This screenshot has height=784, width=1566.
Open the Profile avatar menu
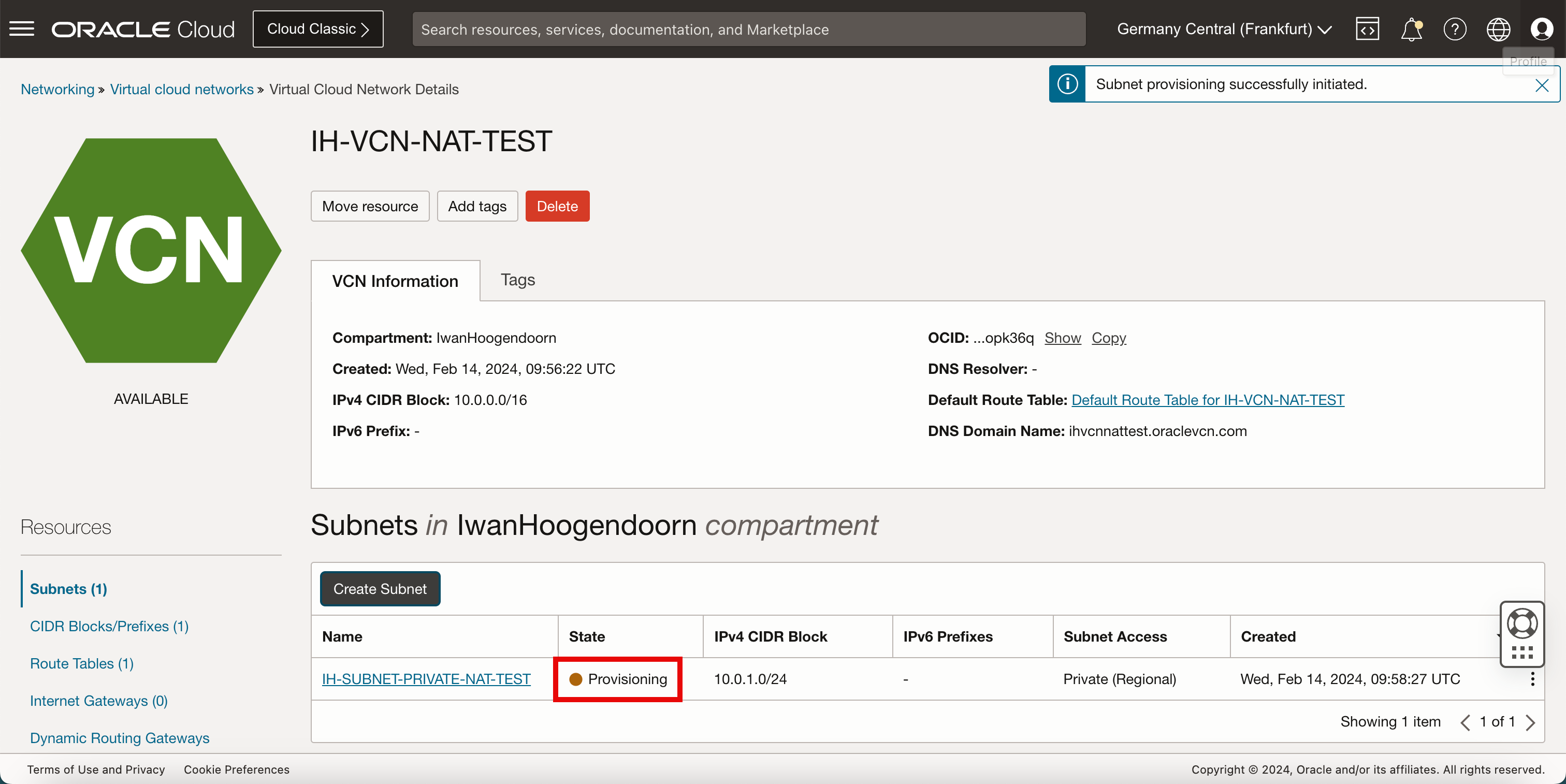(1542, 28)
